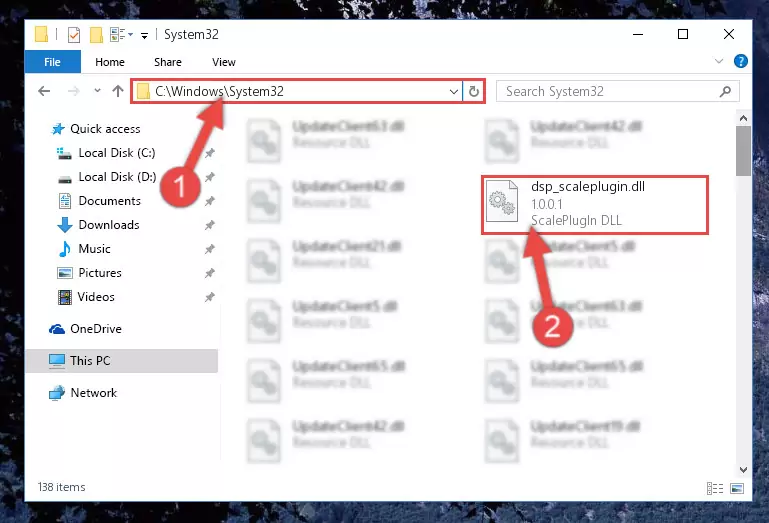Viewport: 769px width, 523px height.
Task: Click the pin icon next to Music
Action: (x=209, y=249)
